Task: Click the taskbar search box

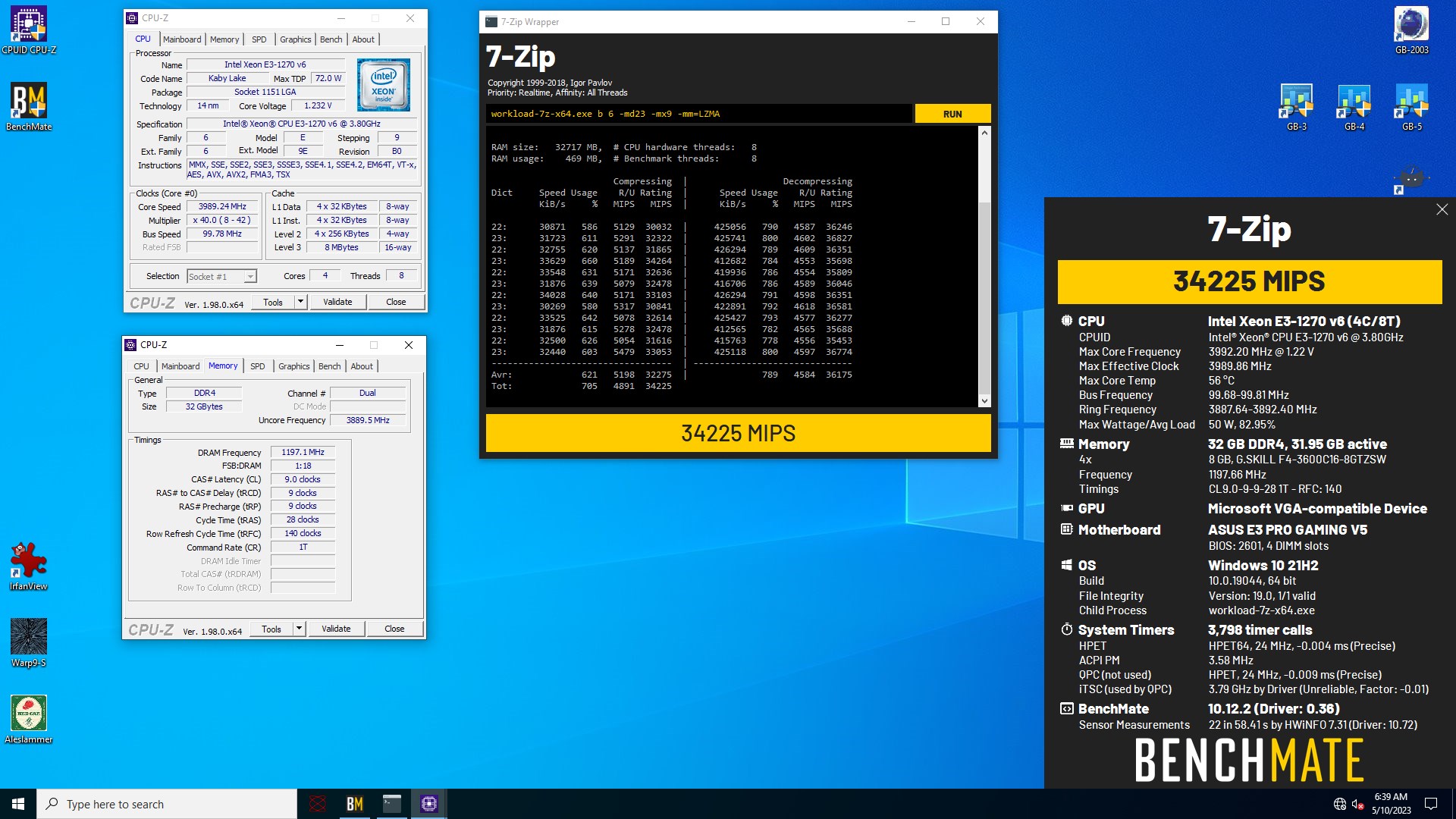Action: point(167,804)
